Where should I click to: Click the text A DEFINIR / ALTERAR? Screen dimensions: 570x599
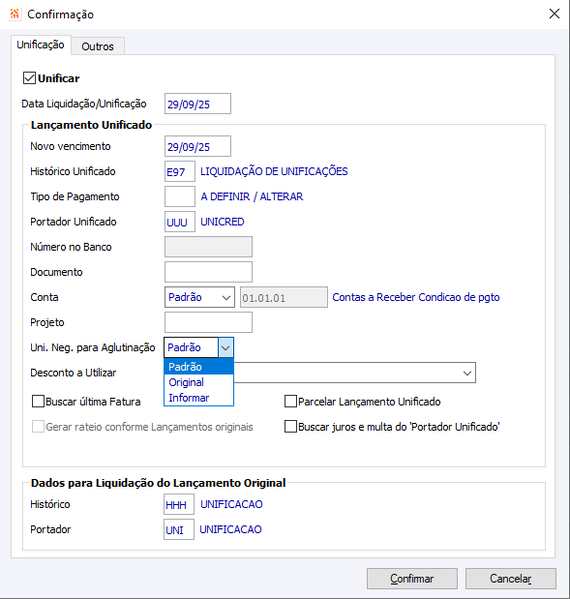[x=252, y=196]
